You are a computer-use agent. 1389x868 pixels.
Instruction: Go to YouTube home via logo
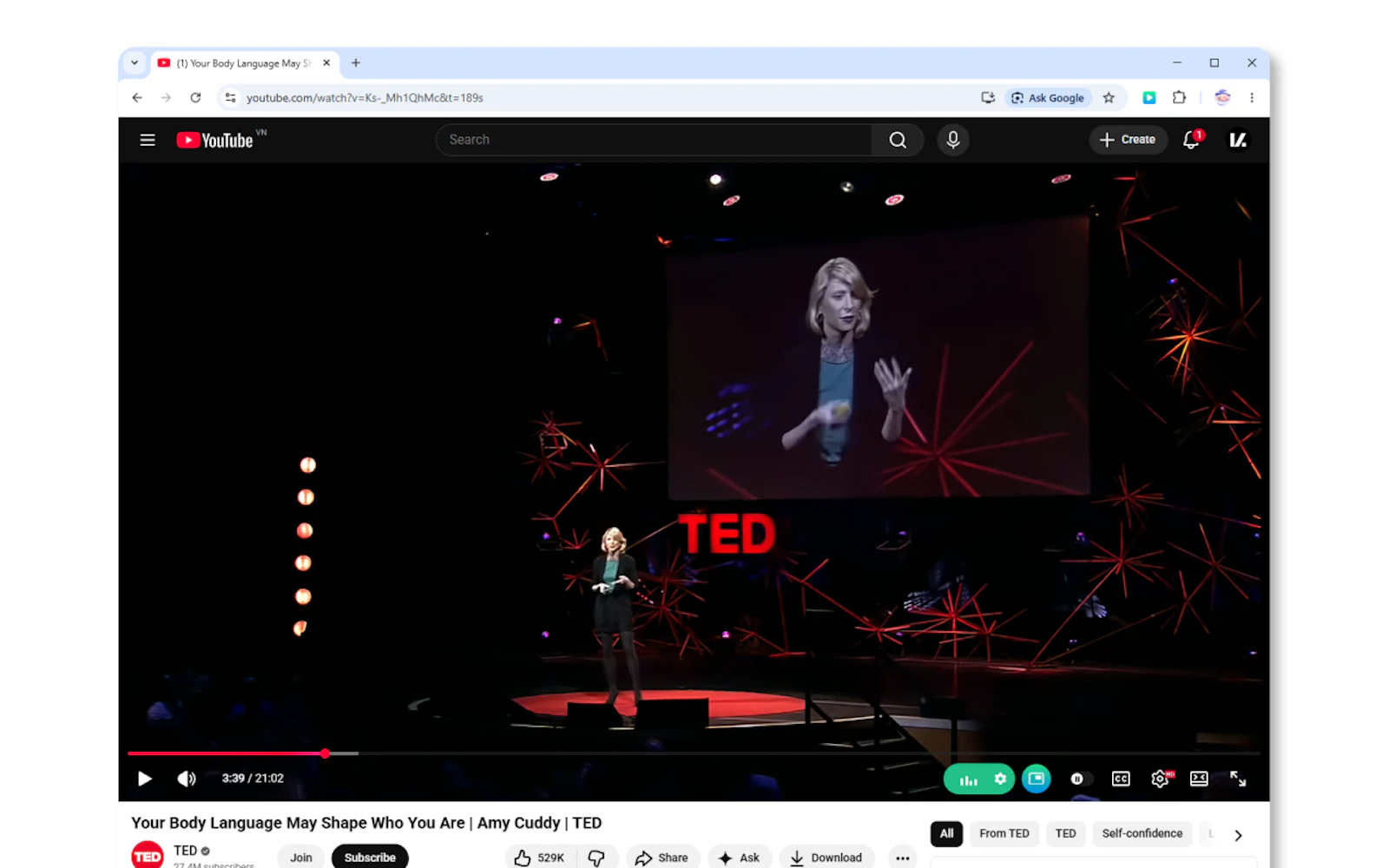(x=215, y=140)
